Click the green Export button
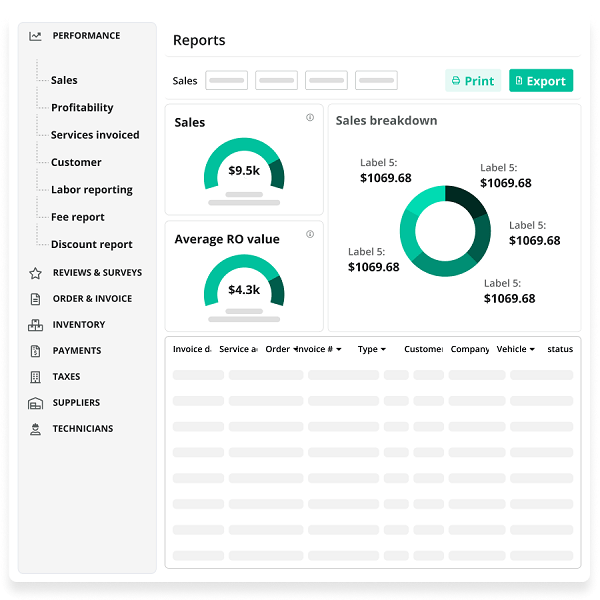This screenshot has height=600, width=600. (540, 81)
